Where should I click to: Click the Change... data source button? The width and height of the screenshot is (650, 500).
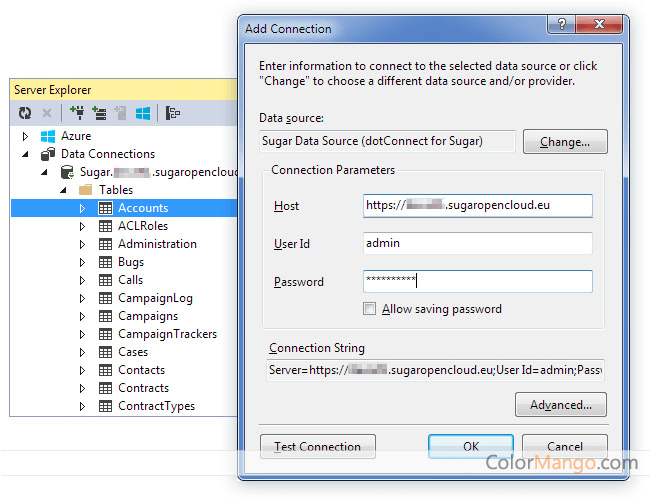(564, 142)
